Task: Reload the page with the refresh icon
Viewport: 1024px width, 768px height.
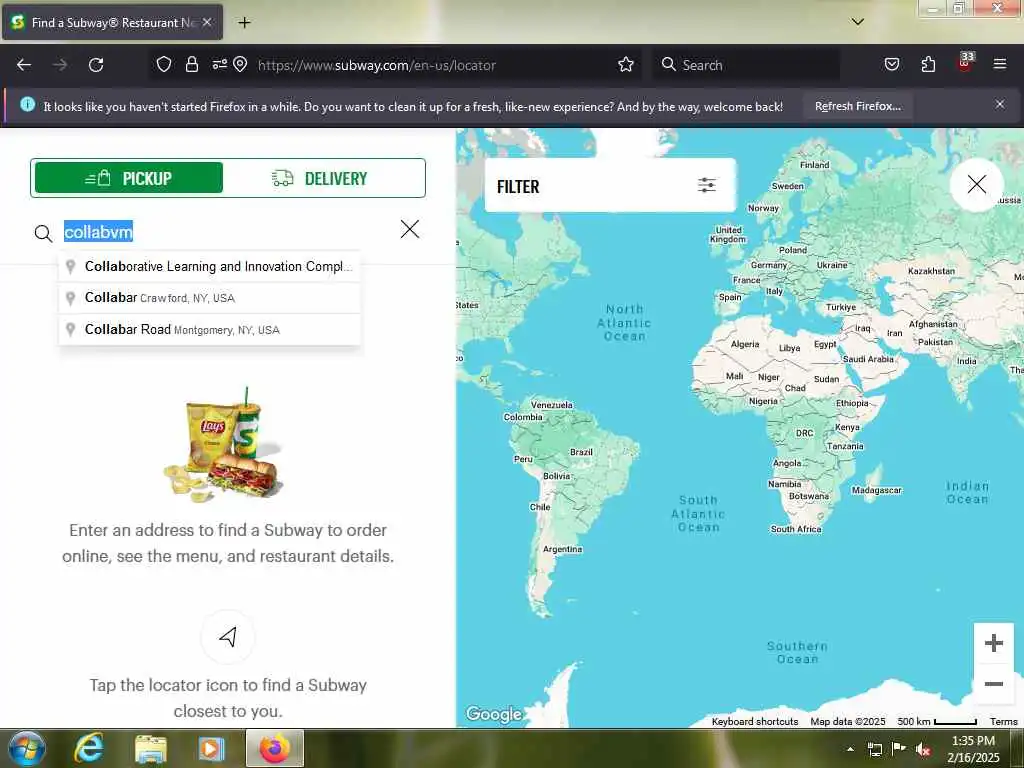Action: point(96,65)
